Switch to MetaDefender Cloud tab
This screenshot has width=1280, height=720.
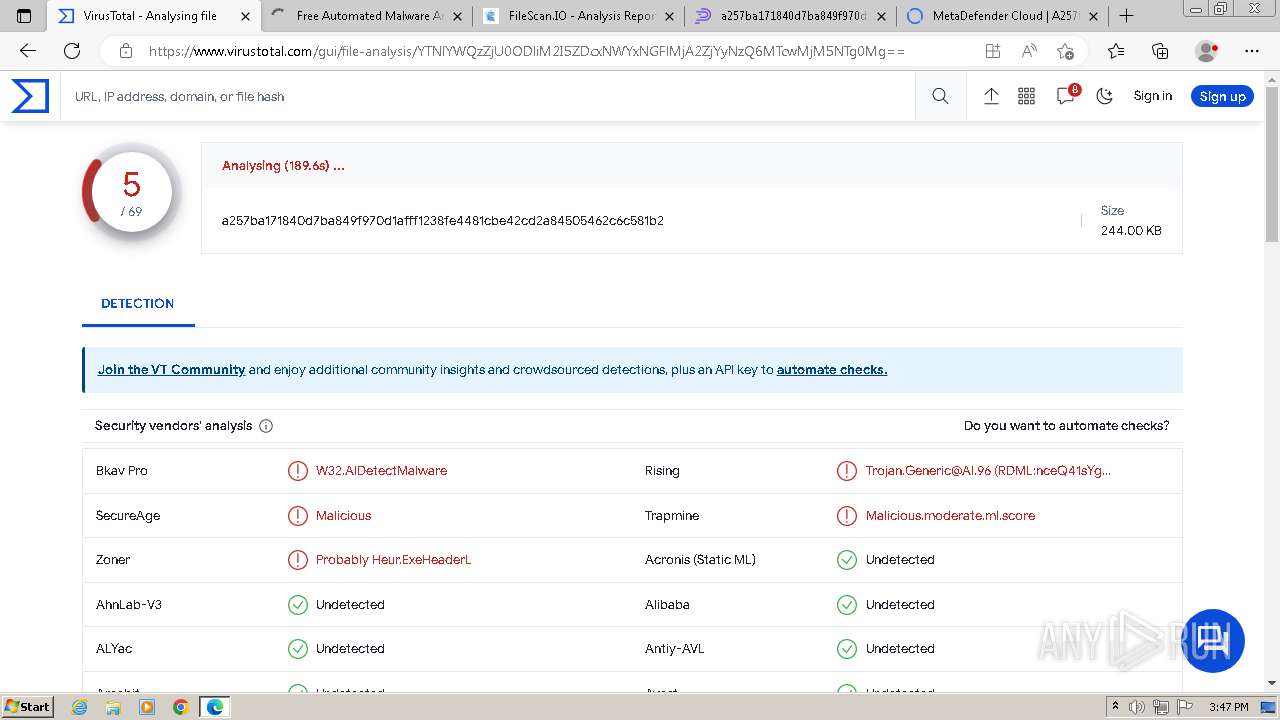tap(1004, 16)
